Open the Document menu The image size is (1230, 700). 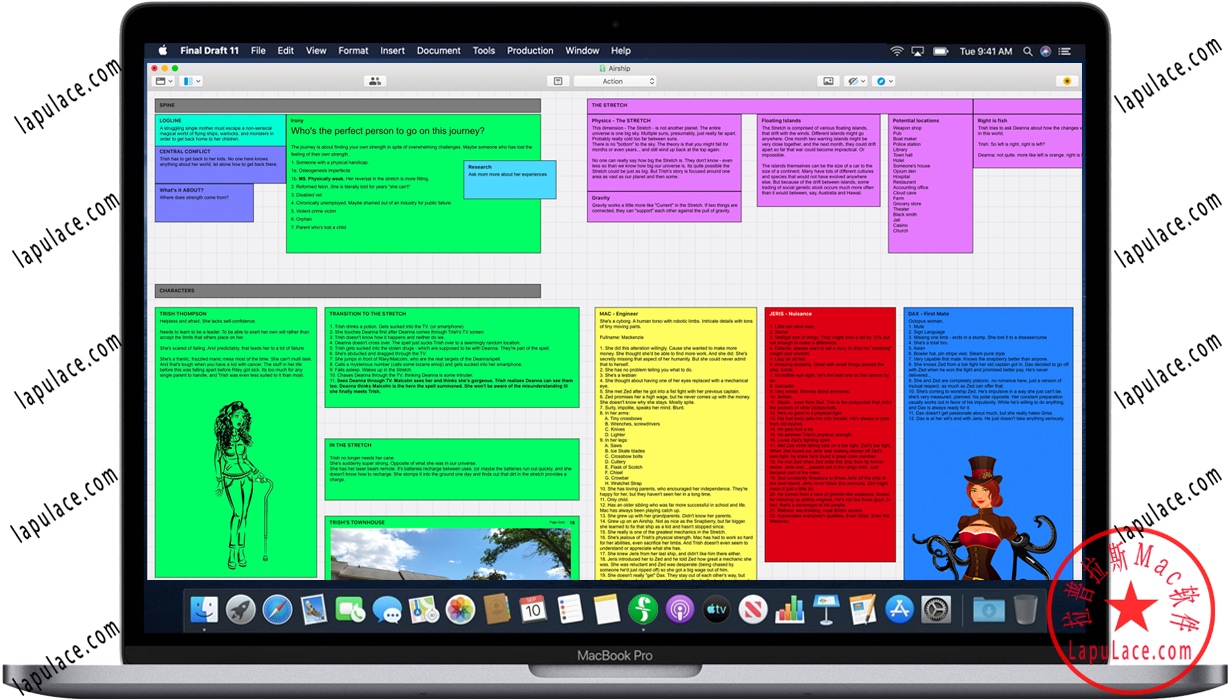click(x=438, y=50)
